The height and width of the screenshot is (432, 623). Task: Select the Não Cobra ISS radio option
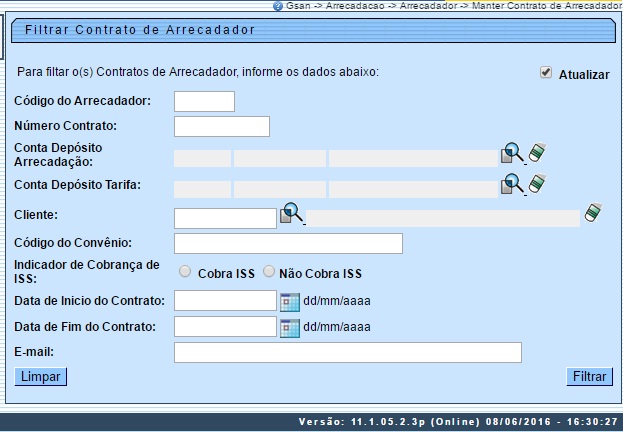[x=269, y=272]
